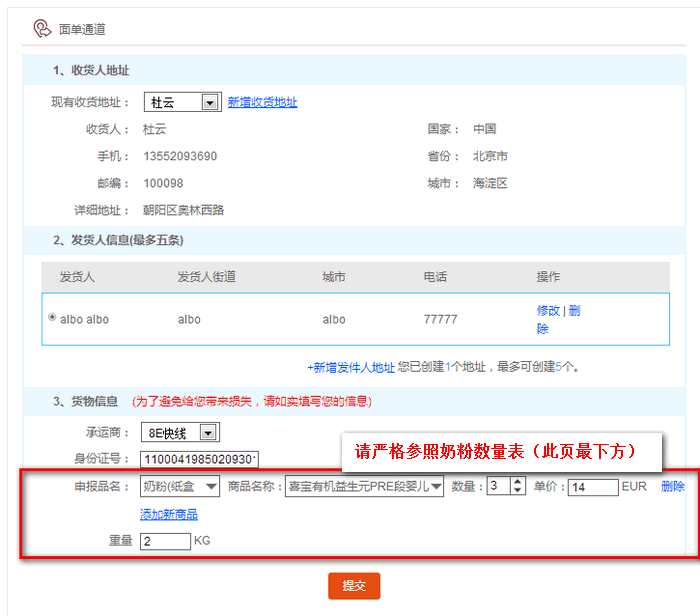Screen dimensions: 700x616
Task: Decrease quantity with the down stepper arrow
Action: tap(517, 492)
